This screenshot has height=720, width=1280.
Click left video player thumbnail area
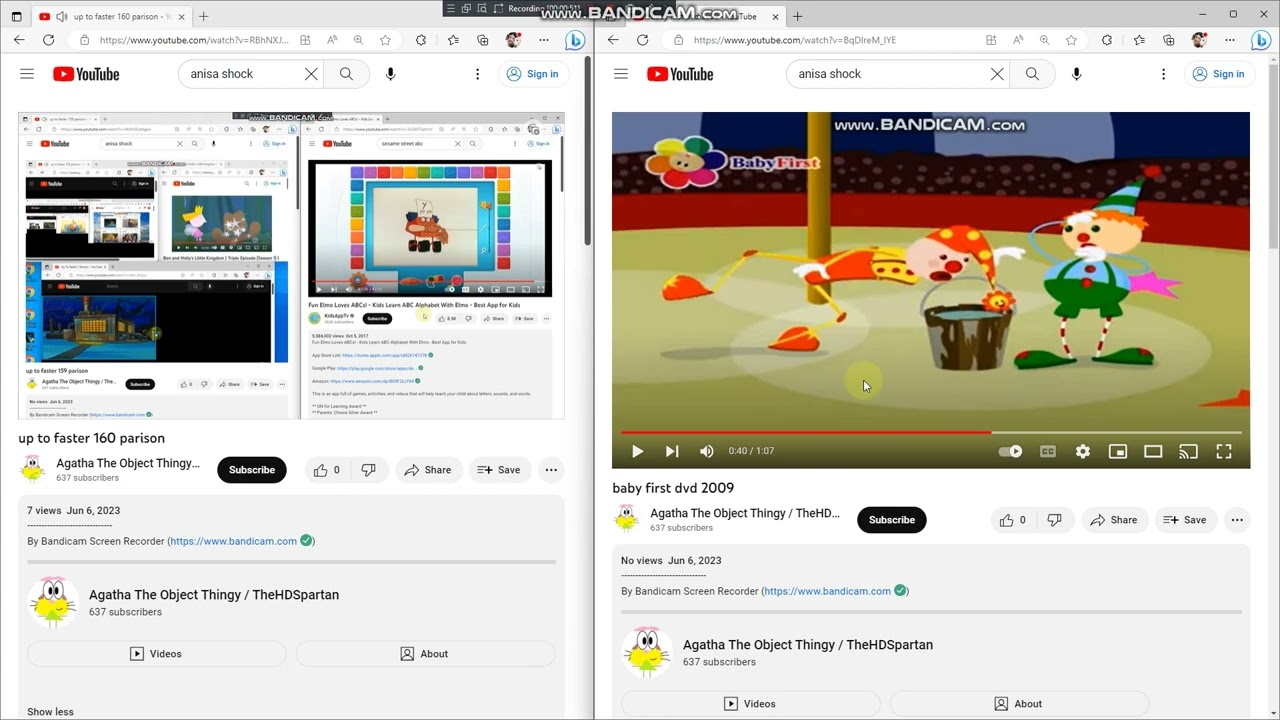(x=291, y=266)
